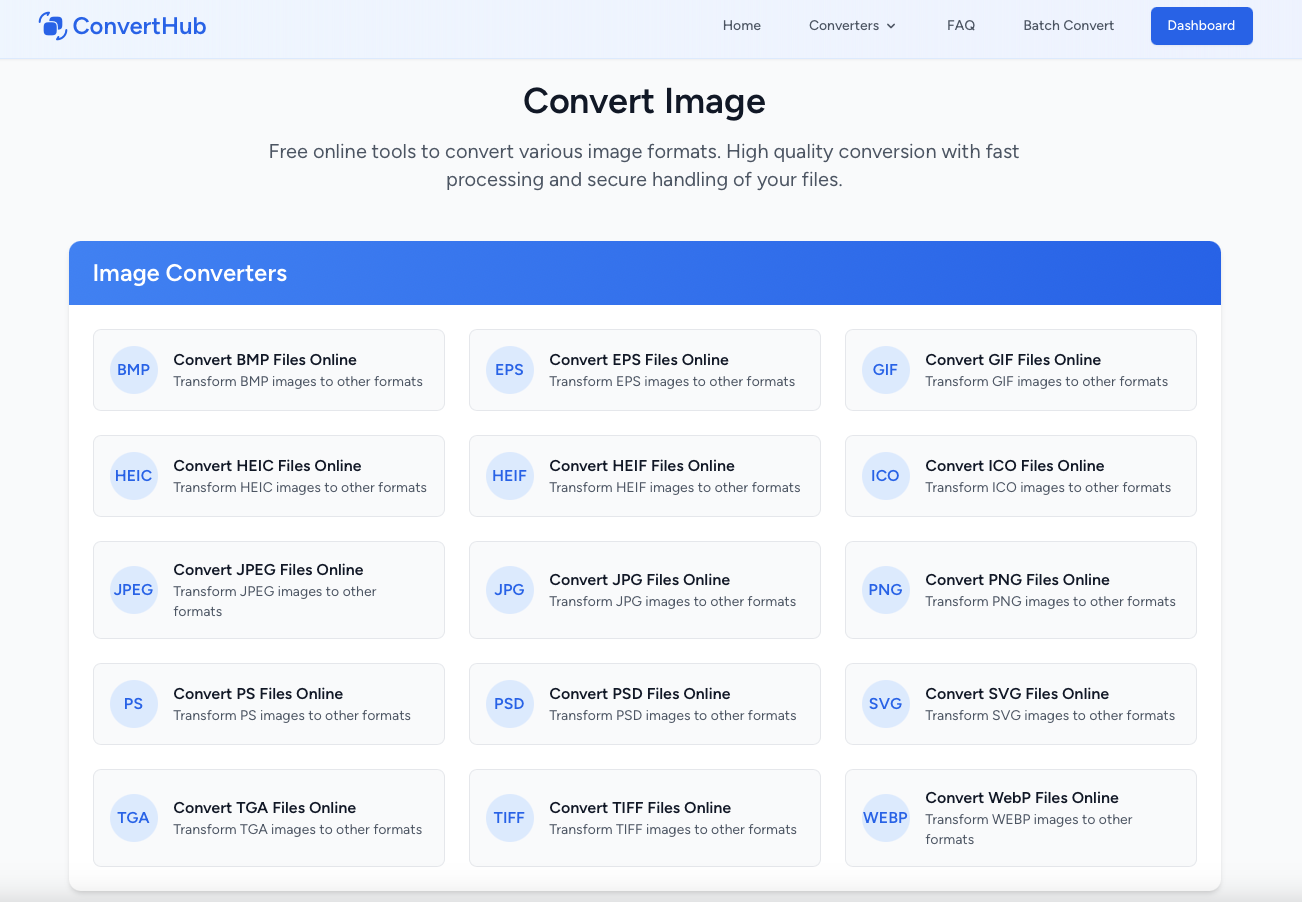The width and height of the screenshot is (1302, 902).
Task: Click 'Transform TGA images to other formats' text
Action: (298, 830)
